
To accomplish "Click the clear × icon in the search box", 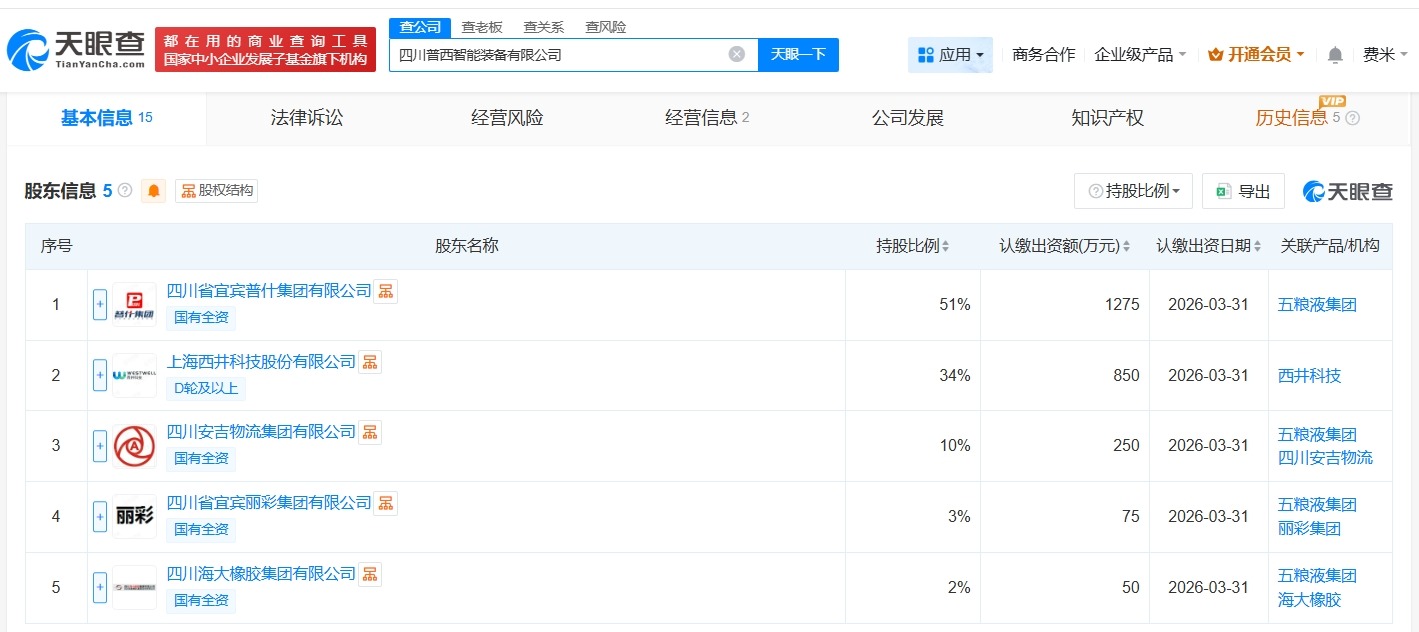I will tap(737, 54).
